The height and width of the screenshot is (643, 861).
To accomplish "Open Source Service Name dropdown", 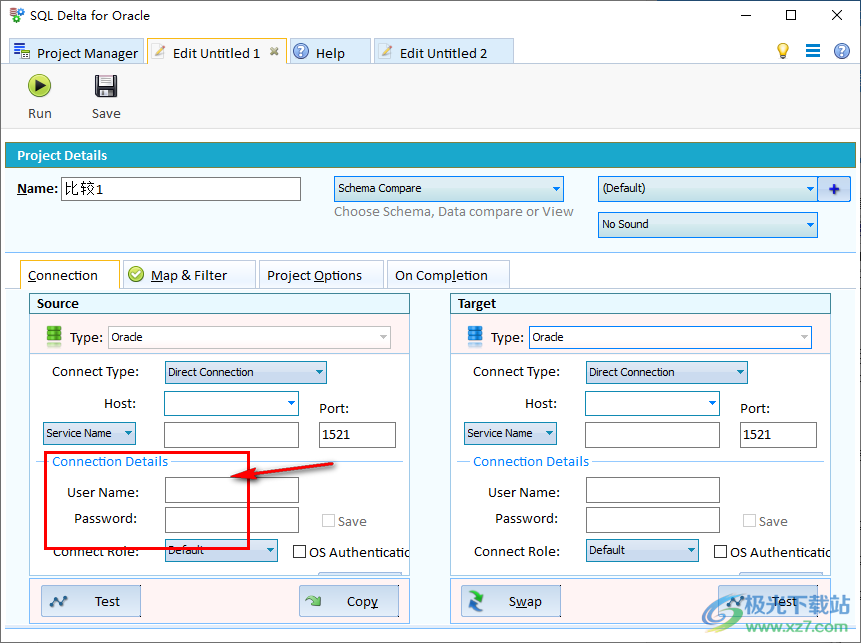I will (90, 433).
